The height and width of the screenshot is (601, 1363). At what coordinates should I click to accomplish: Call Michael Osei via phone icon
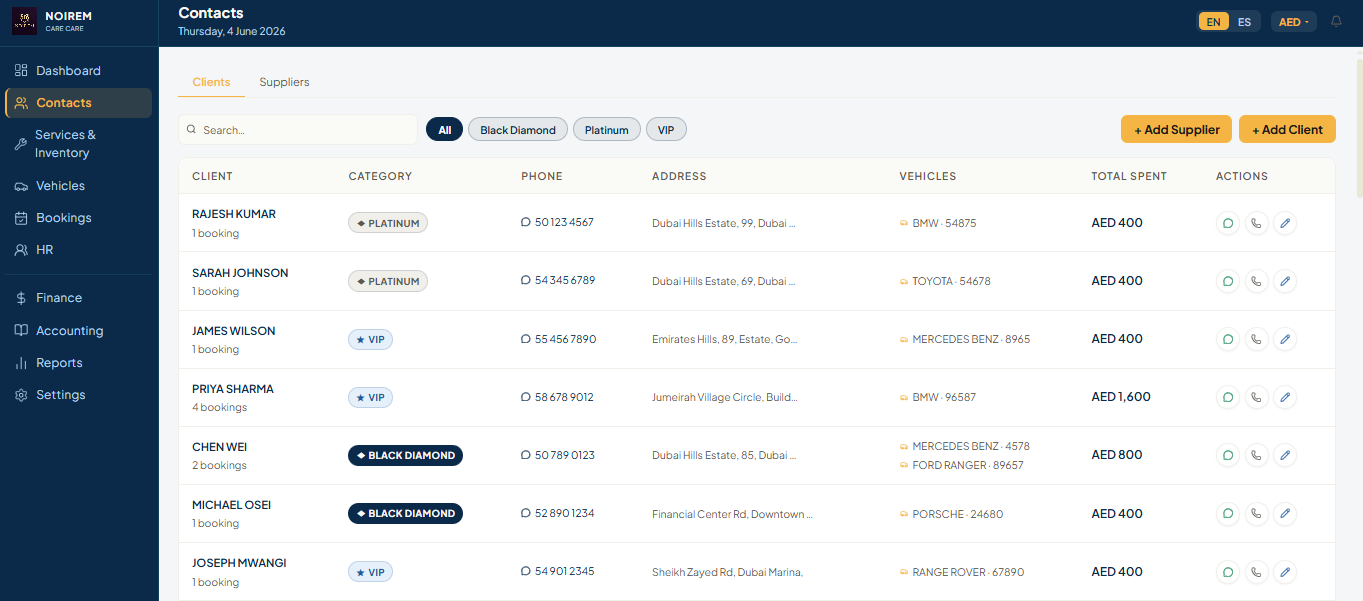(x=1256, y=513)
